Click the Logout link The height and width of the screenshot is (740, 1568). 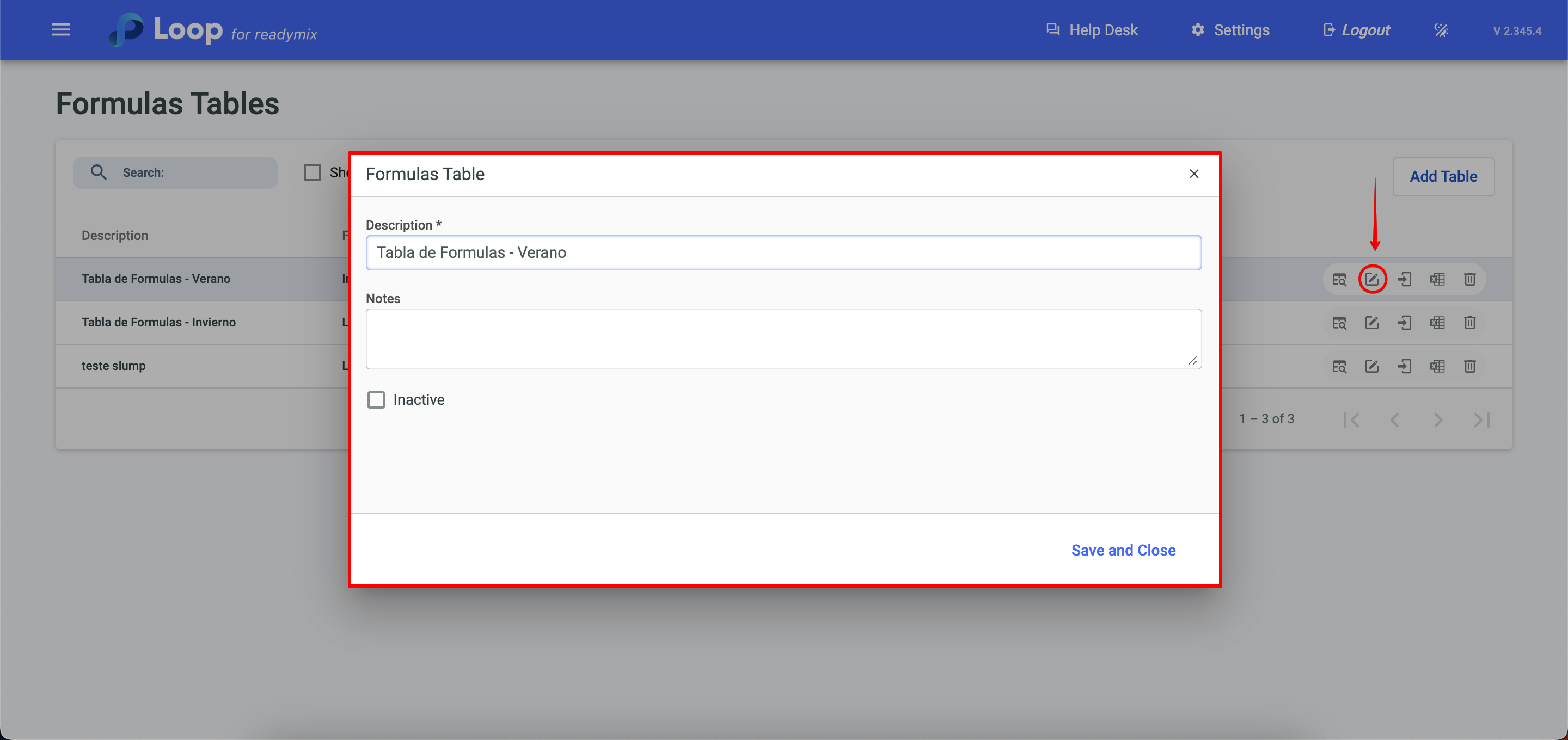click(1357, 30)
